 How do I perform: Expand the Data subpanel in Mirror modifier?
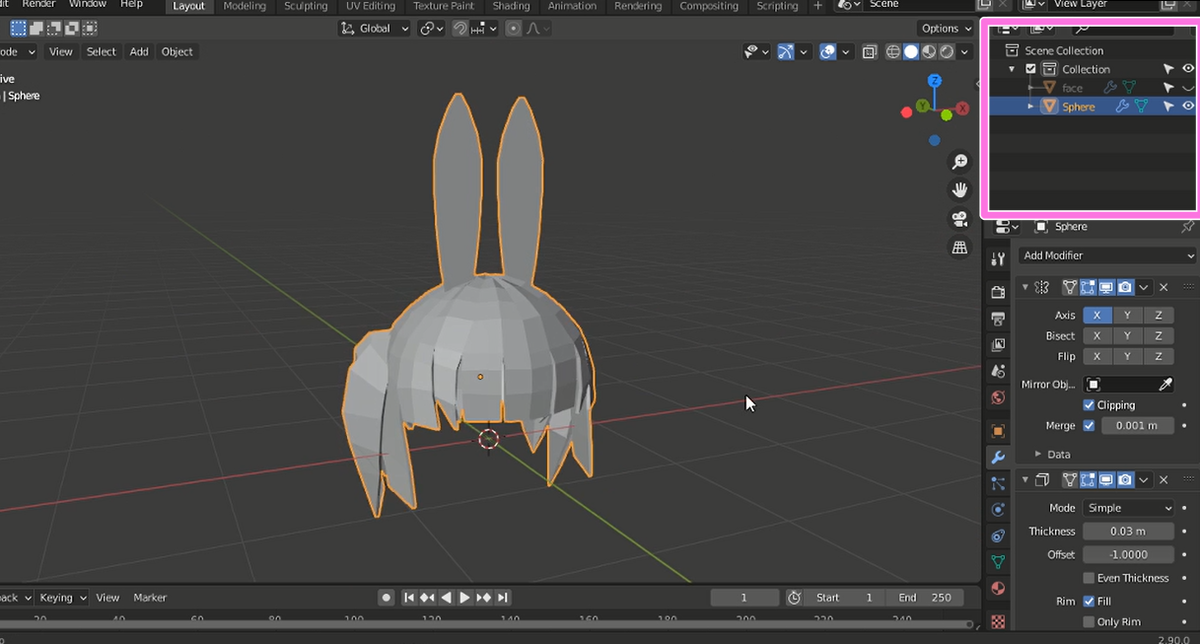1038,454
